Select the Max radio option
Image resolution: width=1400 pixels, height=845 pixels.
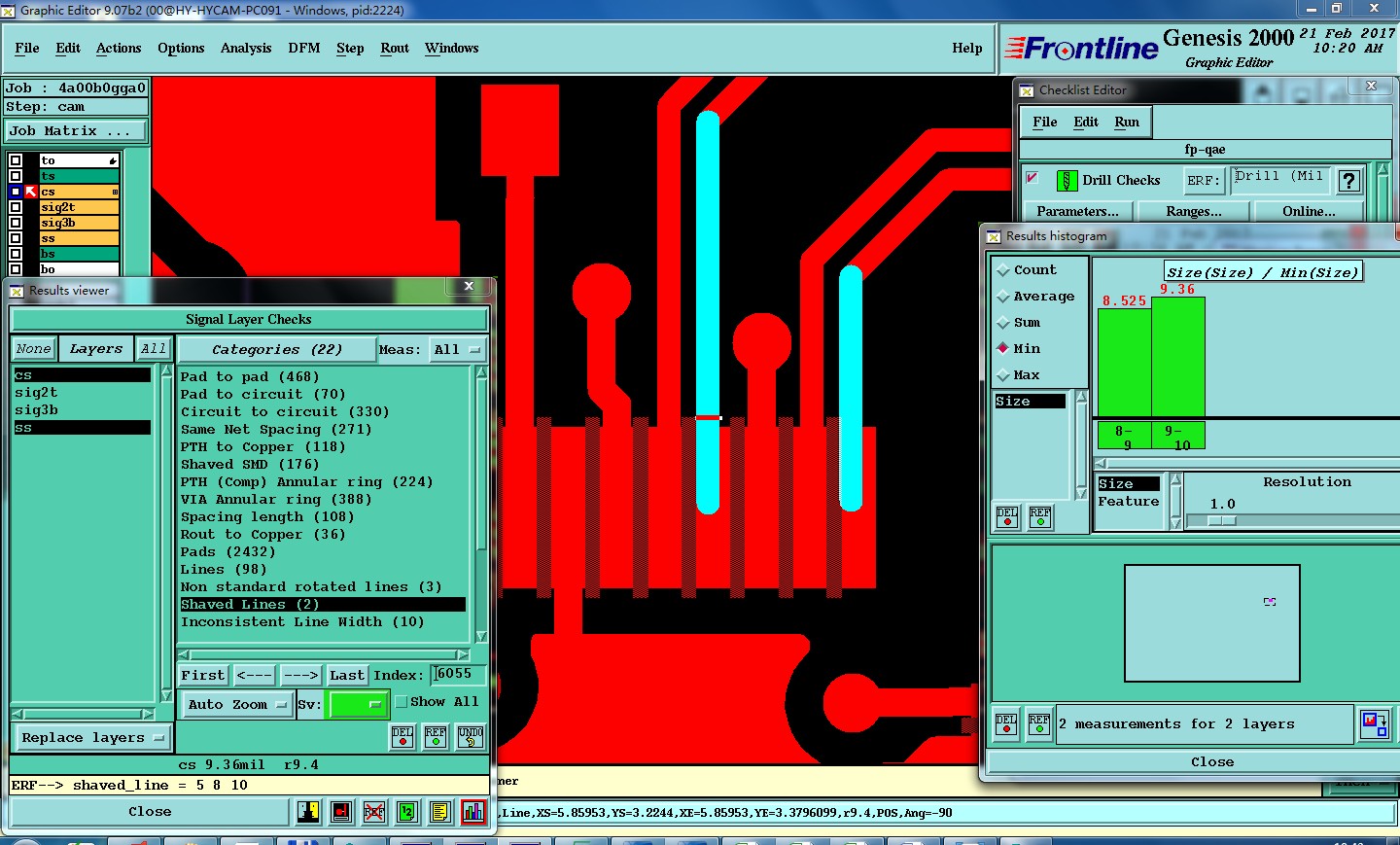pos(1003,374)
